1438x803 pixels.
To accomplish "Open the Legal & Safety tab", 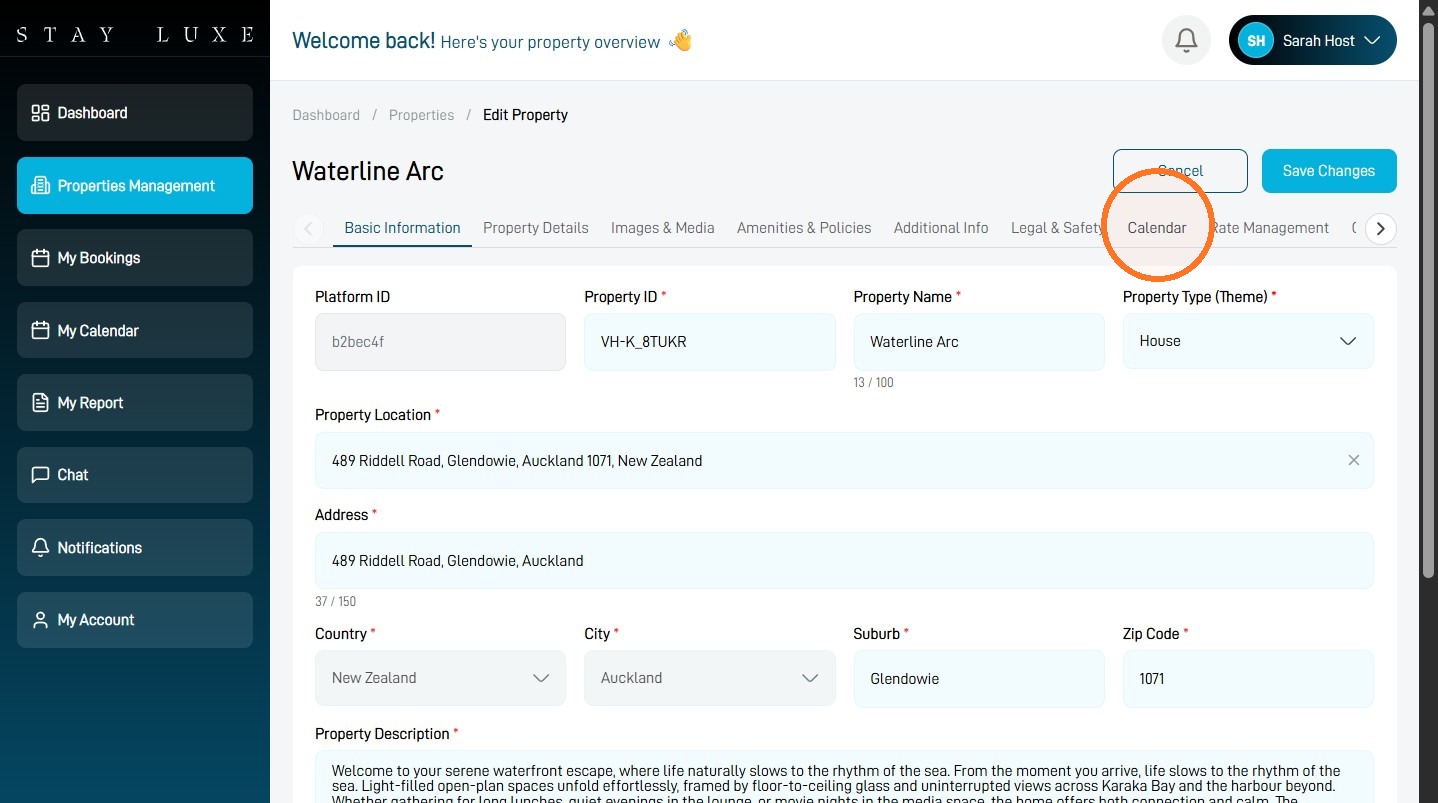I will tap(1057, 228).
